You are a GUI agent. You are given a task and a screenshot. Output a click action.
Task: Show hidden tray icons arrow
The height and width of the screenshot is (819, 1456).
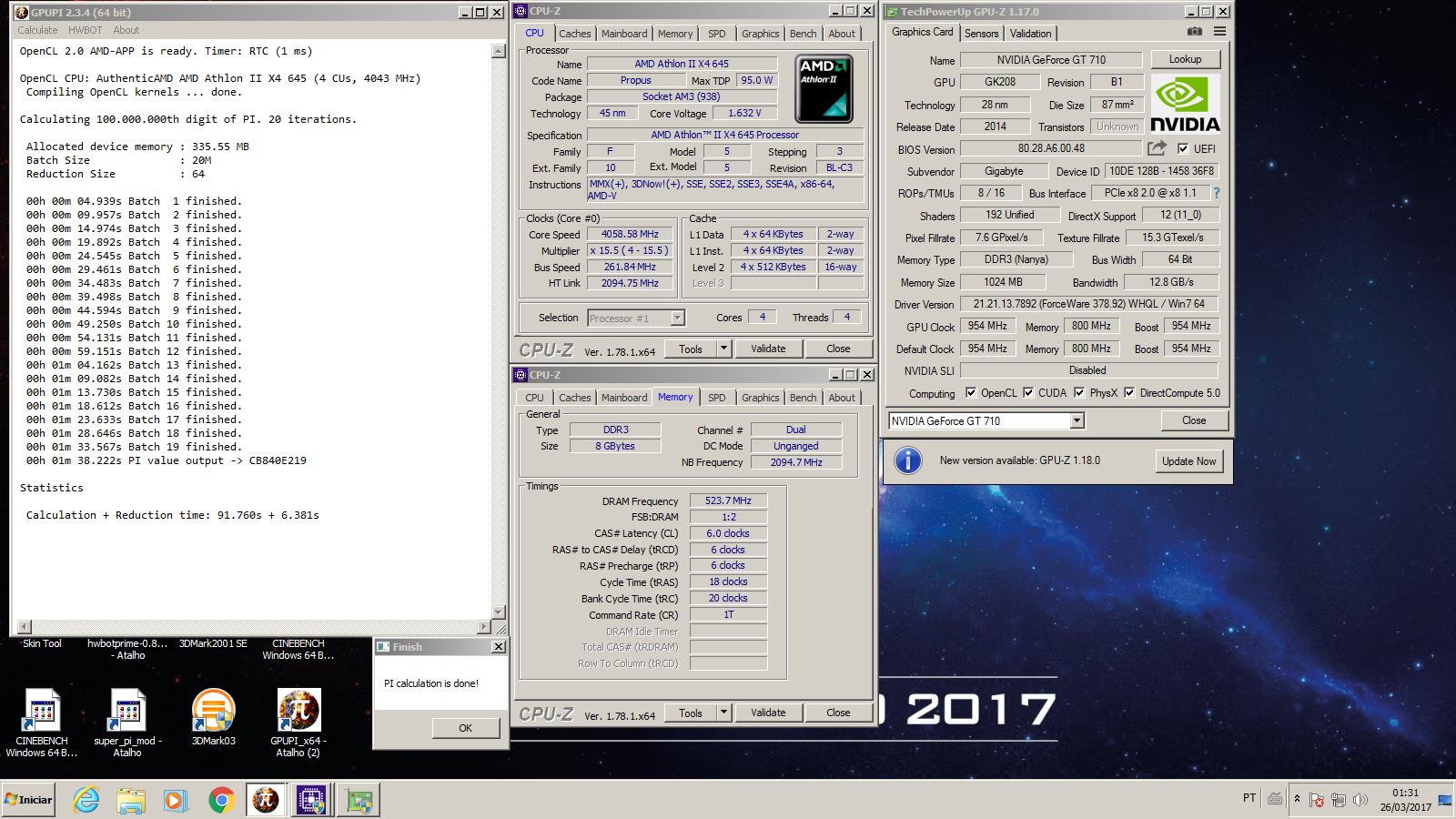click(x=1298, y=800)
